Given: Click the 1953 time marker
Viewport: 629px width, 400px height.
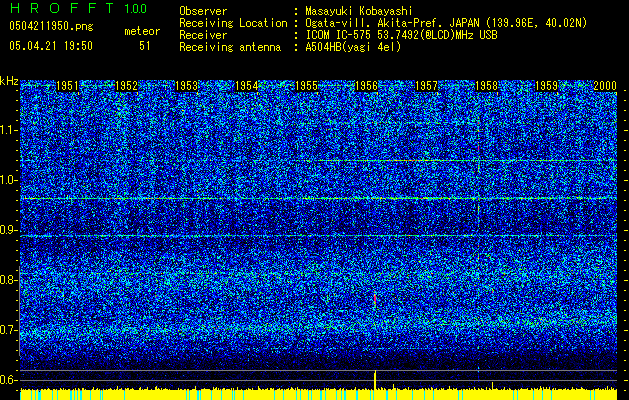Looking at the screenshot, I should [187, 86].
